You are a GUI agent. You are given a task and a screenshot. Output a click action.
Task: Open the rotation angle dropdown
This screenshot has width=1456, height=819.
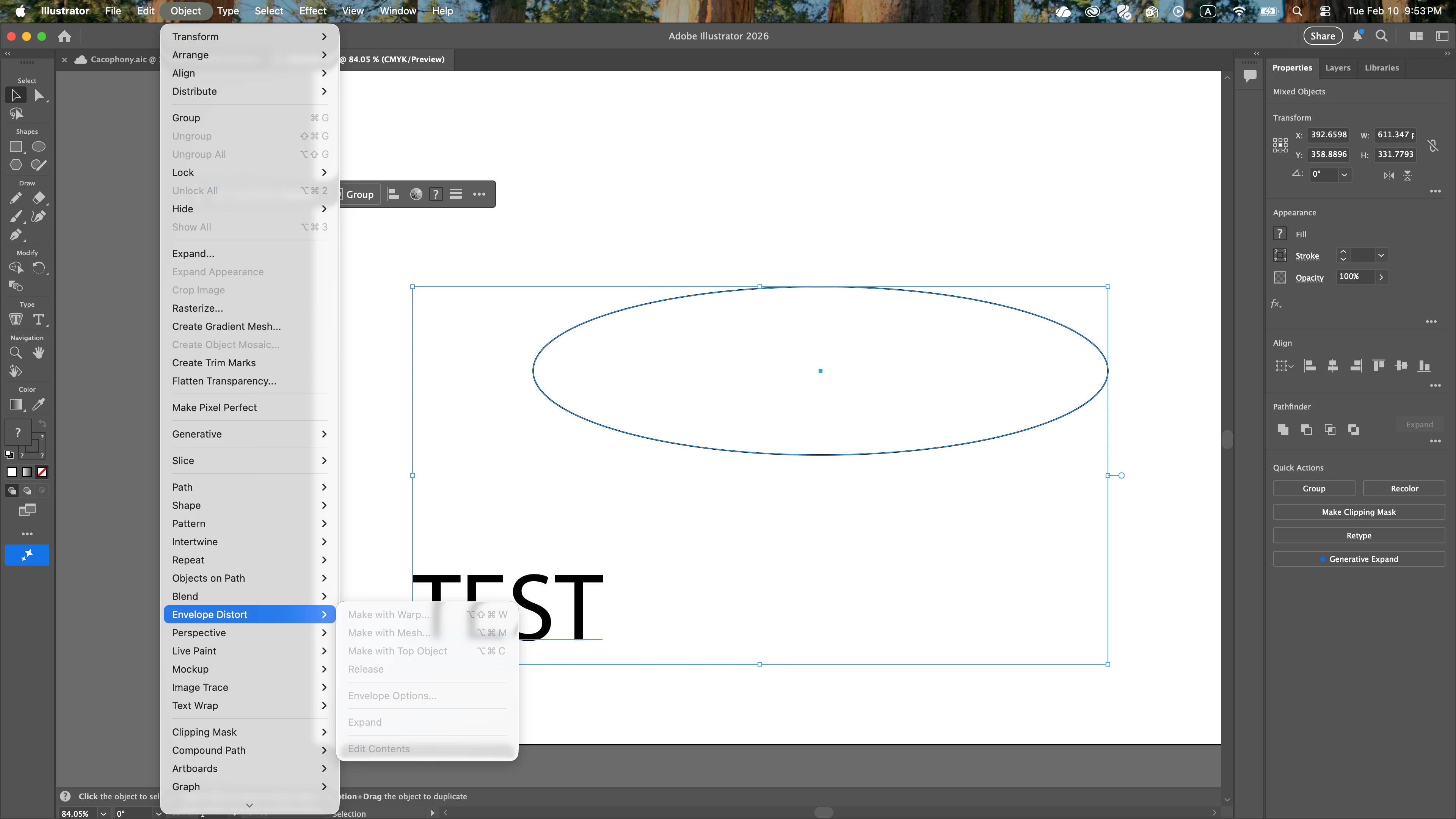[1345, 175]
